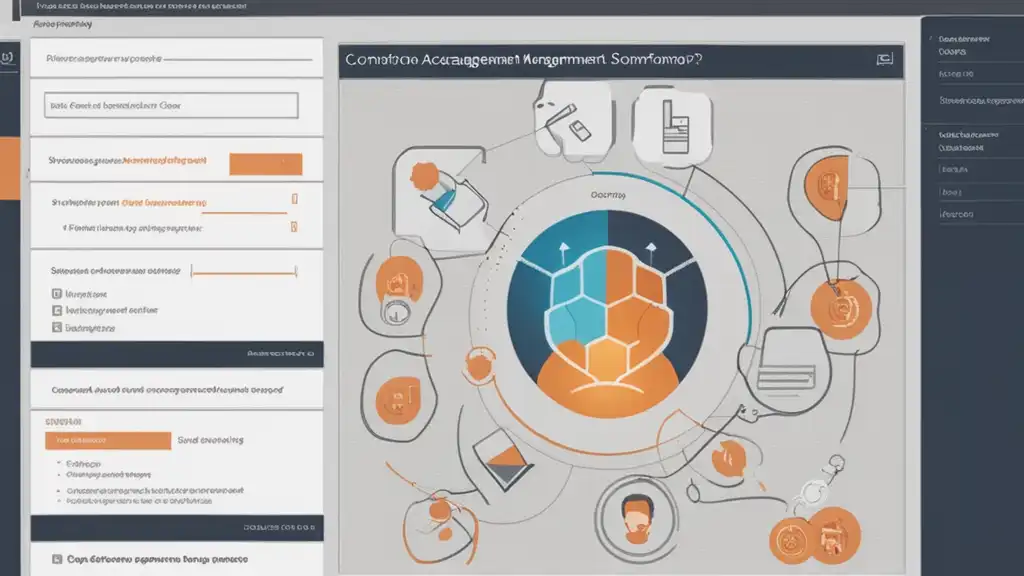Select the stacked document lines icon
Image resolution: width=1024 pixels, height=576 pixels.
point(786,377)
